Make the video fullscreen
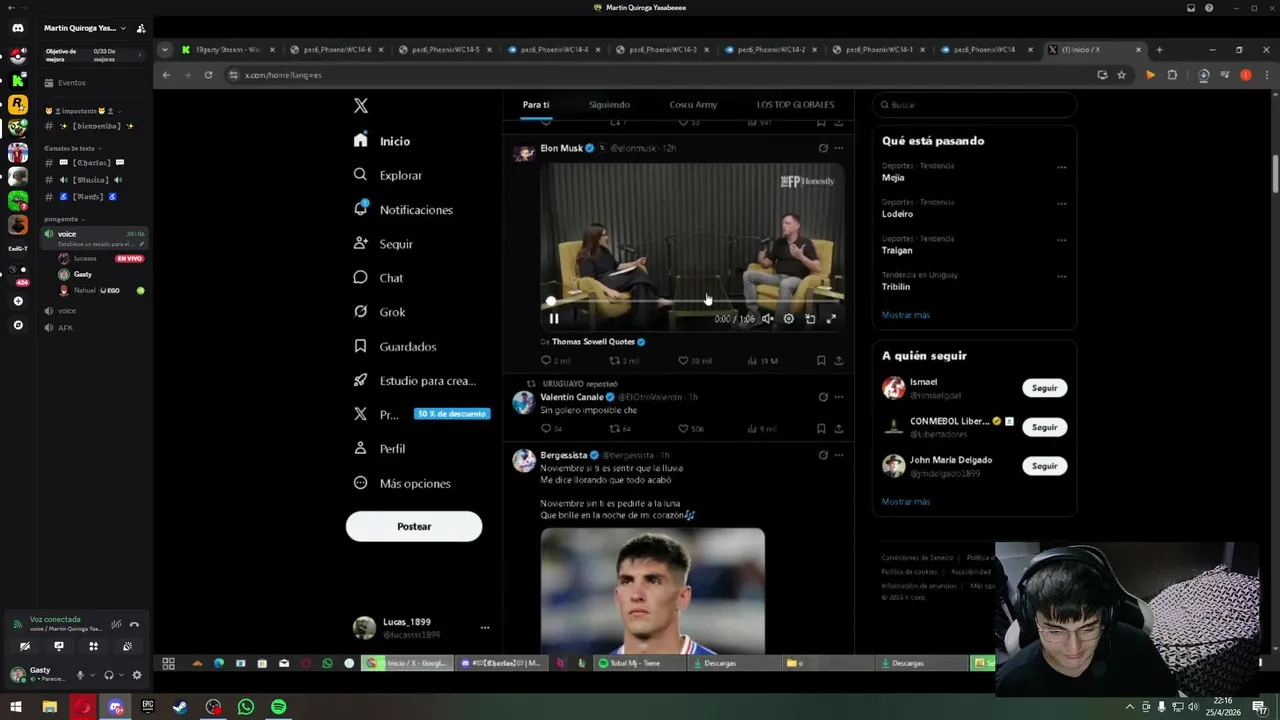The height and width of the screenshot is (720, 1280). (x=831, y=319)
